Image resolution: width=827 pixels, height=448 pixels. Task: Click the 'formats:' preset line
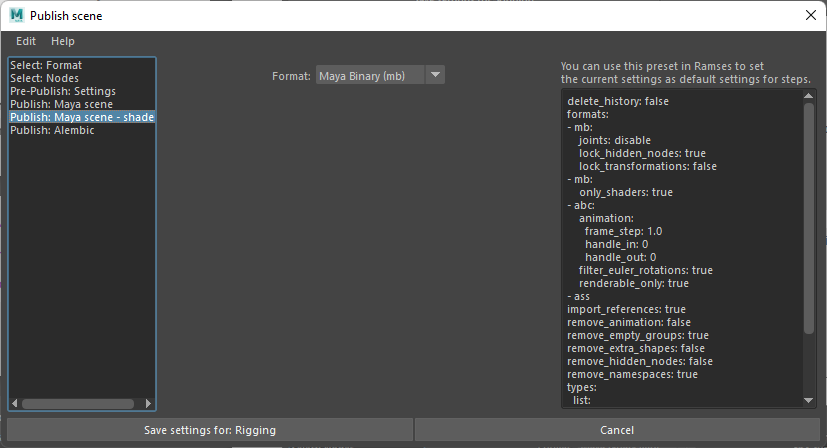pos(588,114)
